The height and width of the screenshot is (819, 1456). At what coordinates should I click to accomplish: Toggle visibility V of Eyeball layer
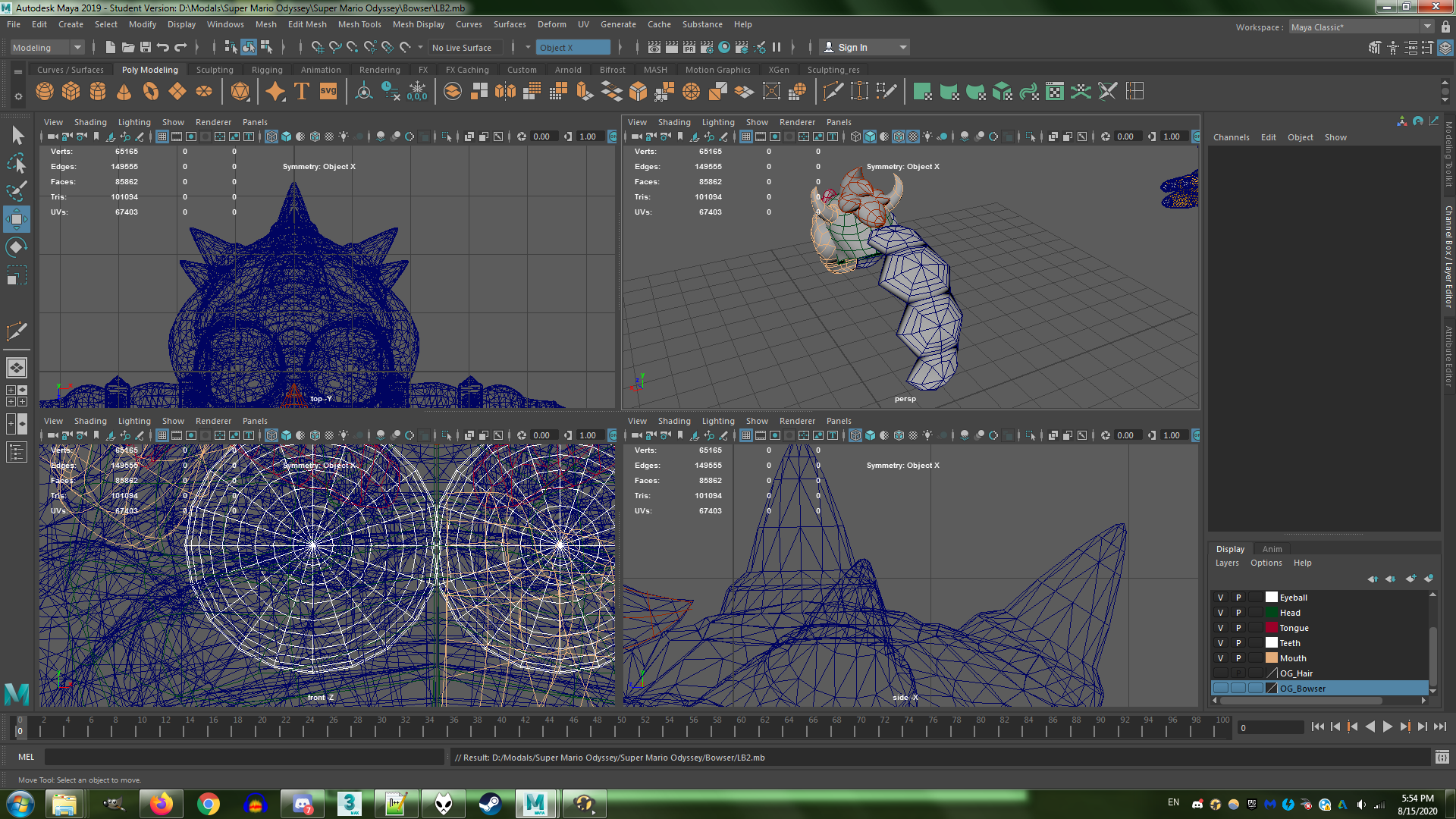(1220, 598)
